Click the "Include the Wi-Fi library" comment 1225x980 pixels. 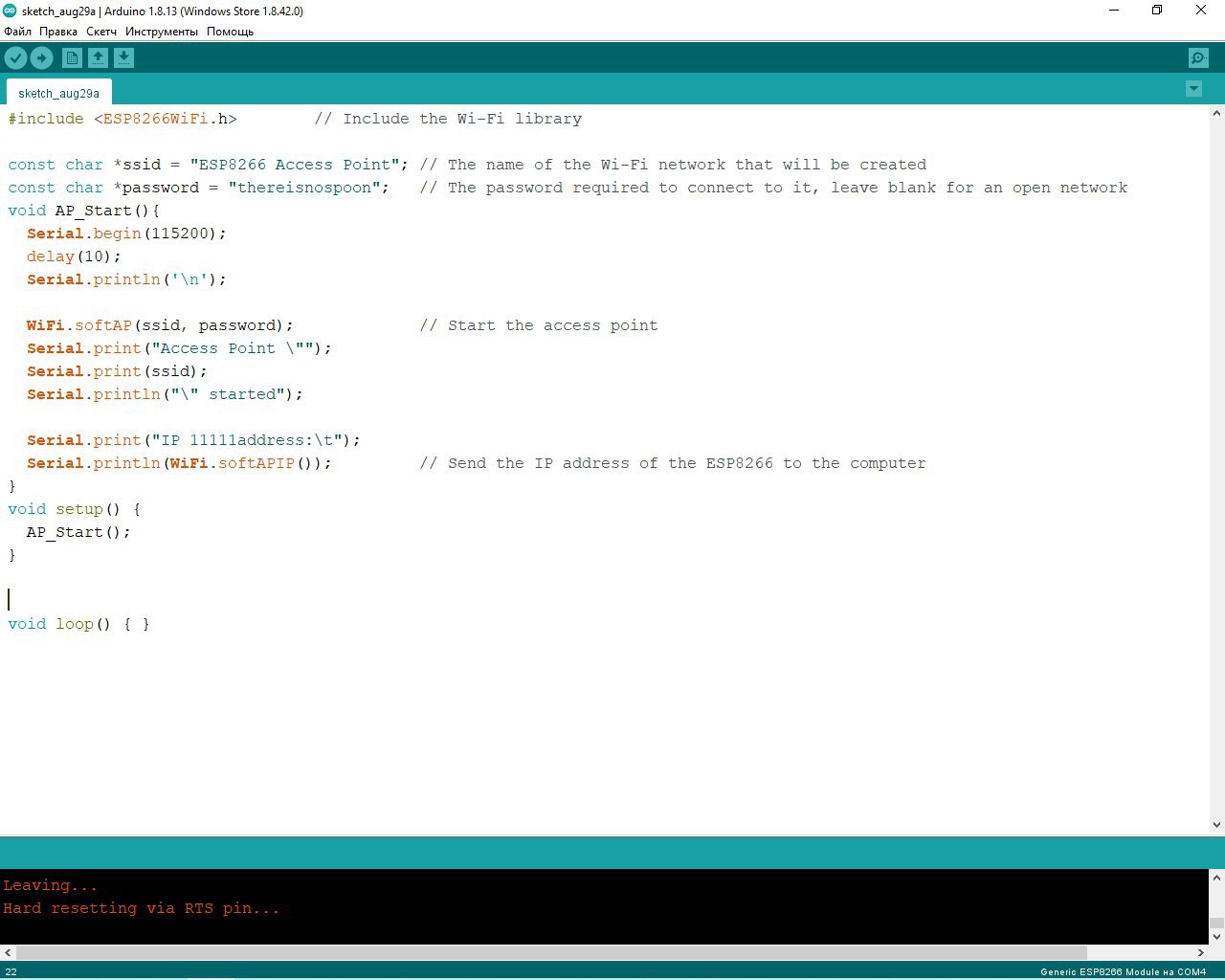[448, 119]
